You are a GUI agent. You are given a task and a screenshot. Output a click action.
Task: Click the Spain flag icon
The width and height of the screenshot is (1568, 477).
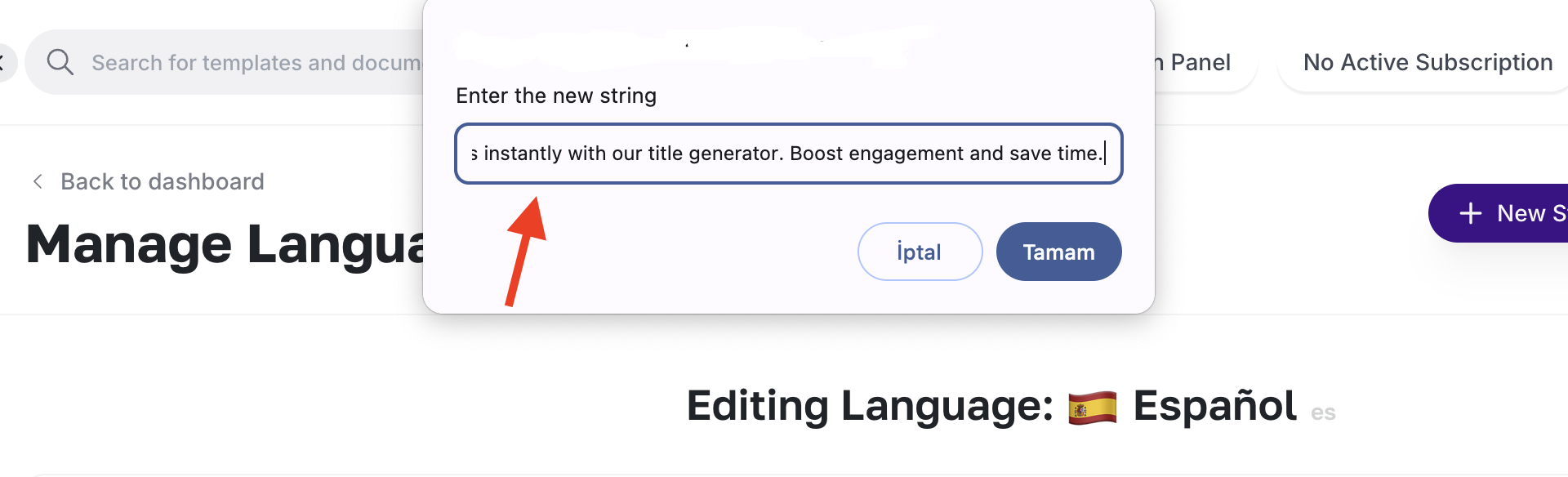tap(1092, 408)
